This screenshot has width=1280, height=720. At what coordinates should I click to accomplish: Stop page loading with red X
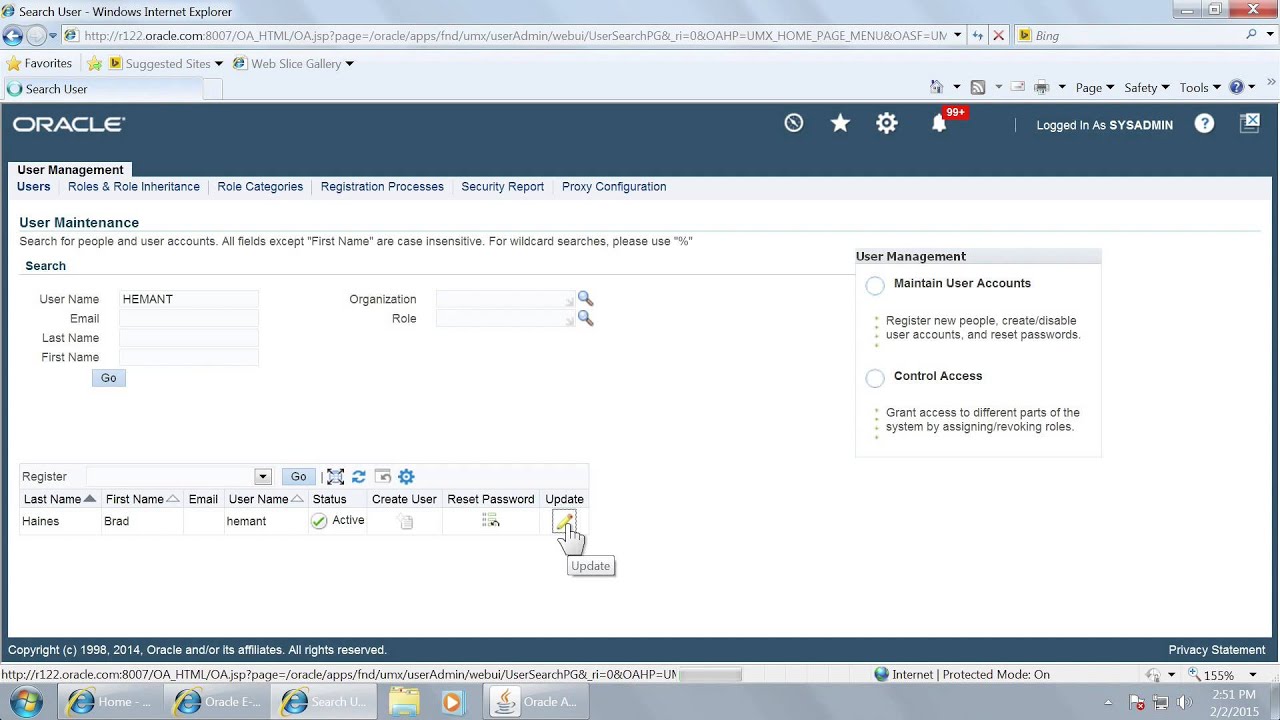pyautogui.click(x=999, y=35)
